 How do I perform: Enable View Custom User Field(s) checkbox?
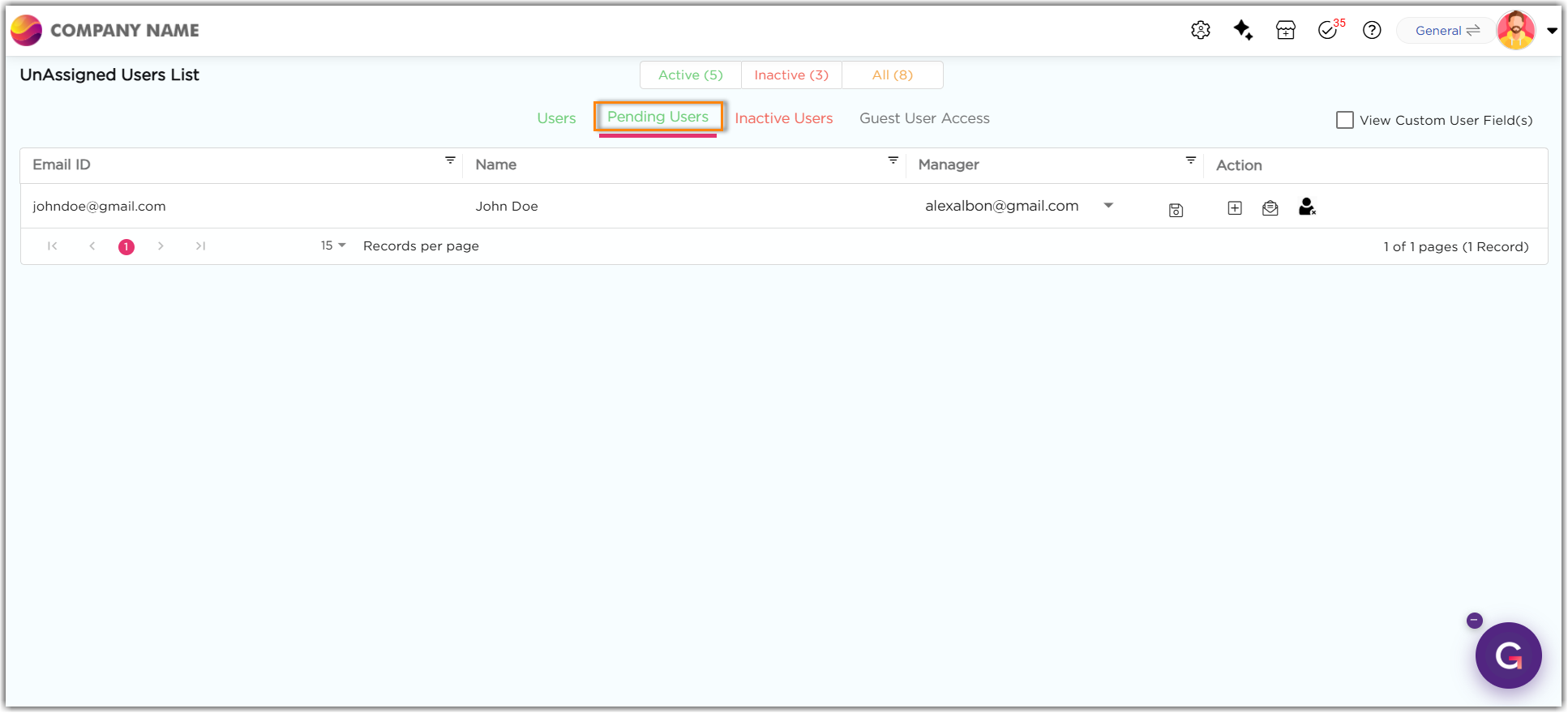click(x=1345, y=120)
